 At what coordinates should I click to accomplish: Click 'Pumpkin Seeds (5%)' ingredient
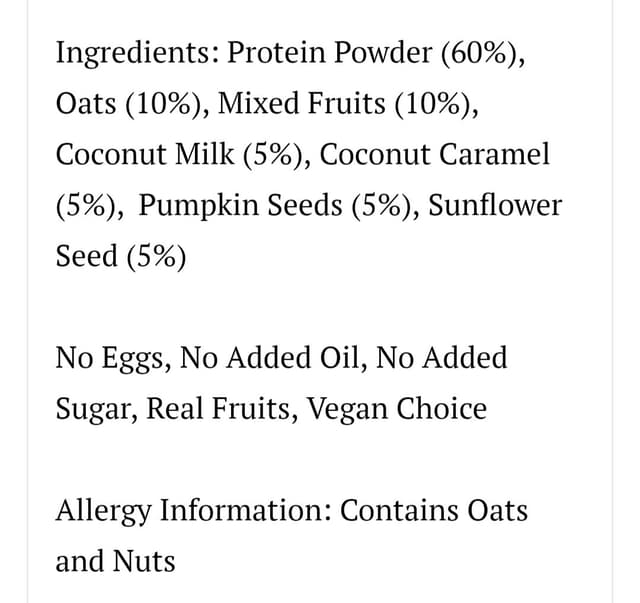[275, 205]
